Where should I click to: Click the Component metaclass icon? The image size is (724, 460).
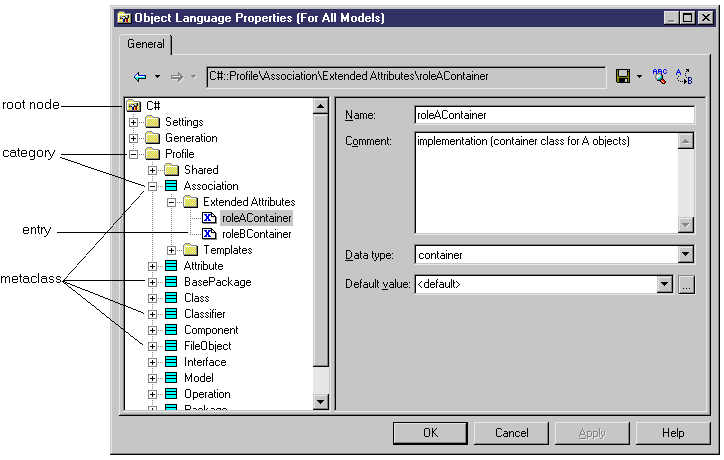pyautogui.click(x=171, y=330)
